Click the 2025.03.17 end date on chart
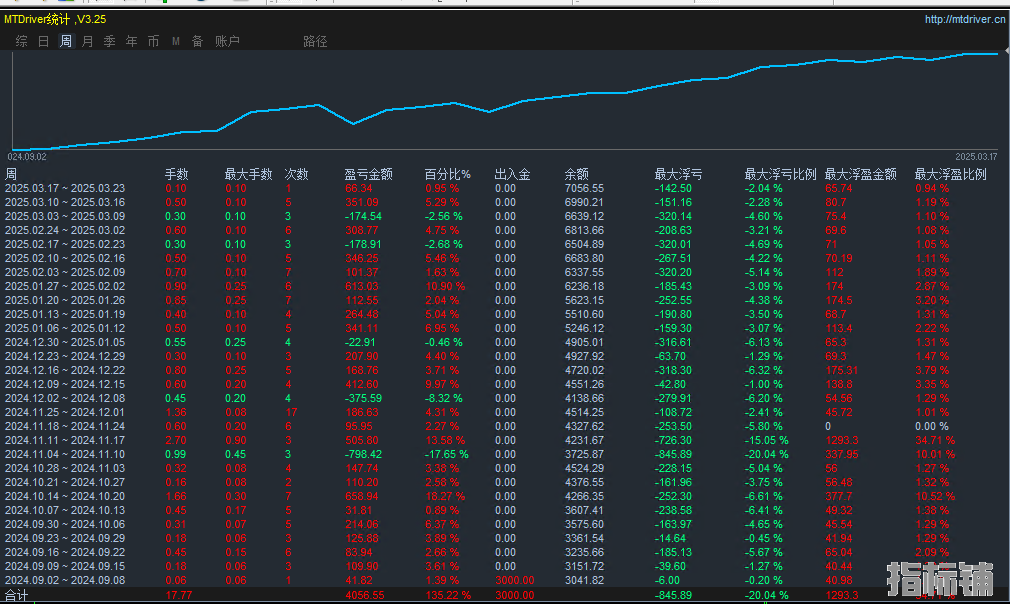The width and height of the screenshot is (1010, 604). pyautogui.click(x=977, y=156)
